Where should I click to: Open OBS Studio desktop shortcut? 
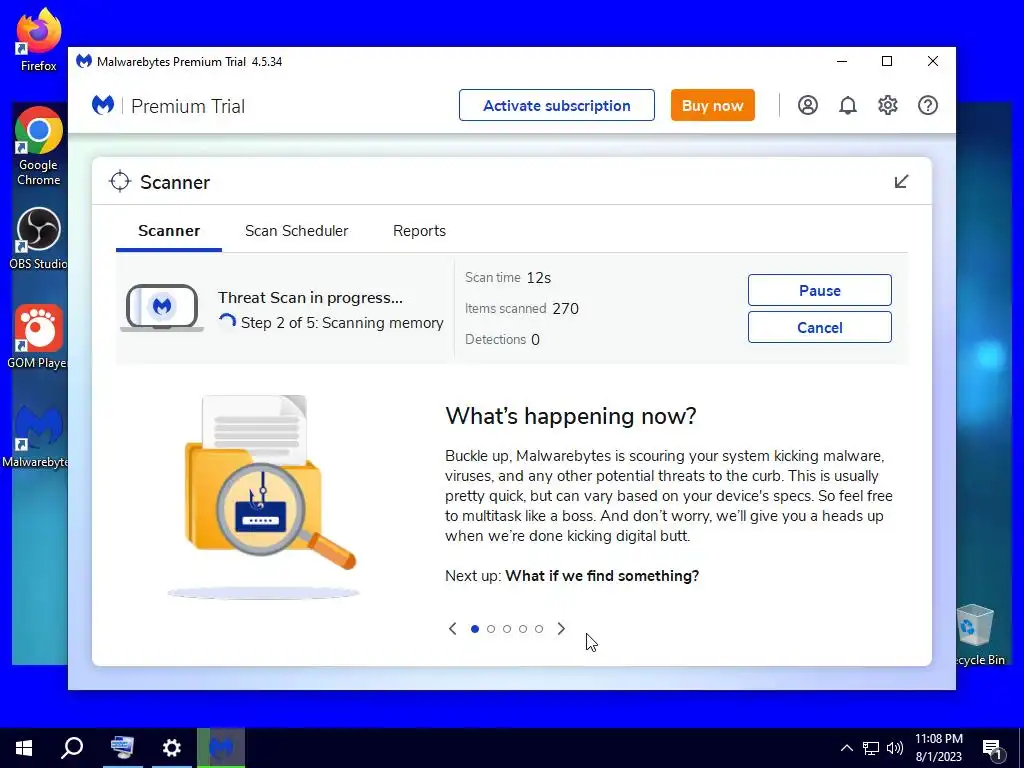coord(39,239)
